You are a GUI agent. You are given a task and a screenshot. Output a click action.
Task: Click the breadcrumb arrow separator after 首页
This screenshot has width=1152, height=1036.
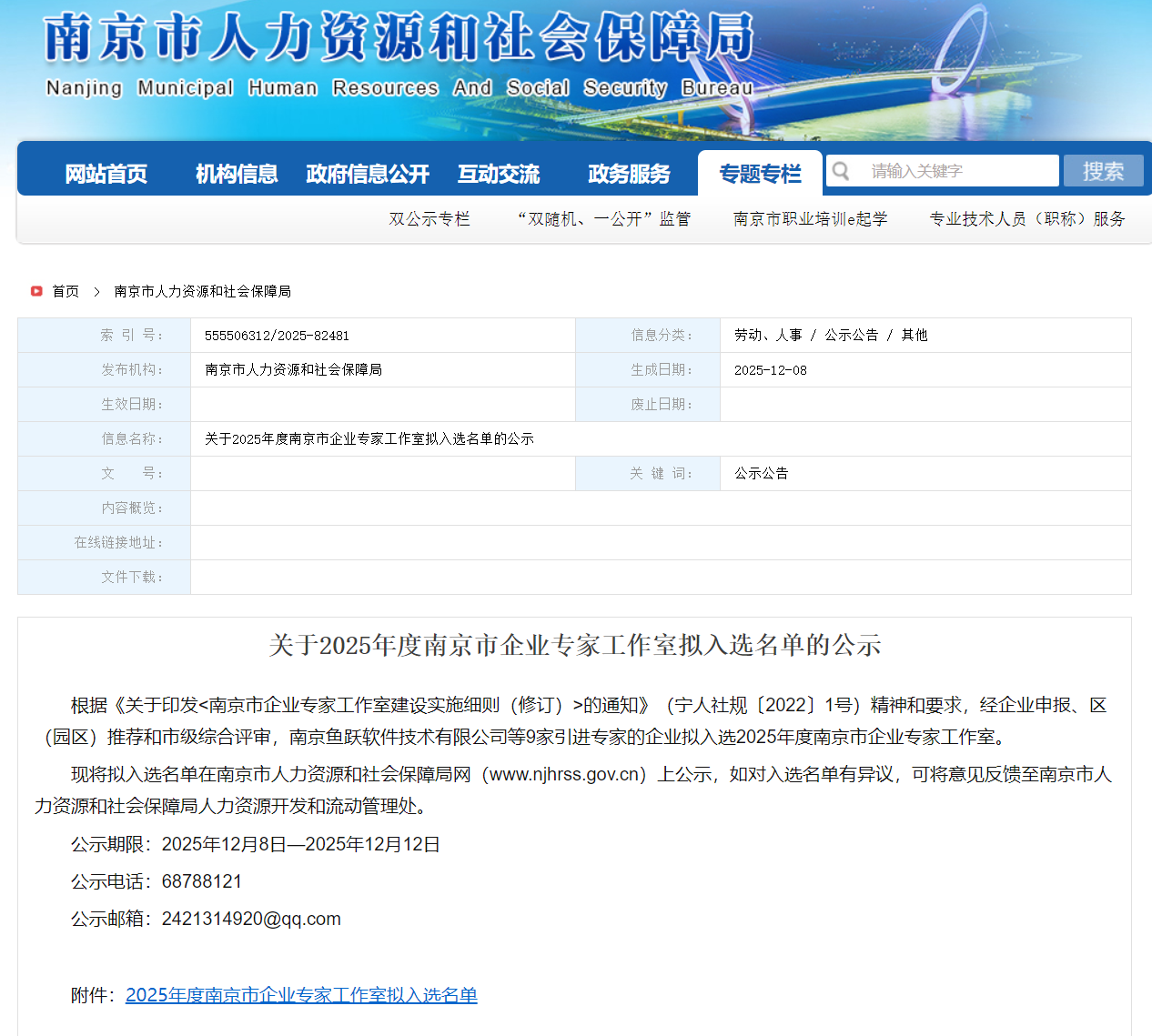[96, 291]
